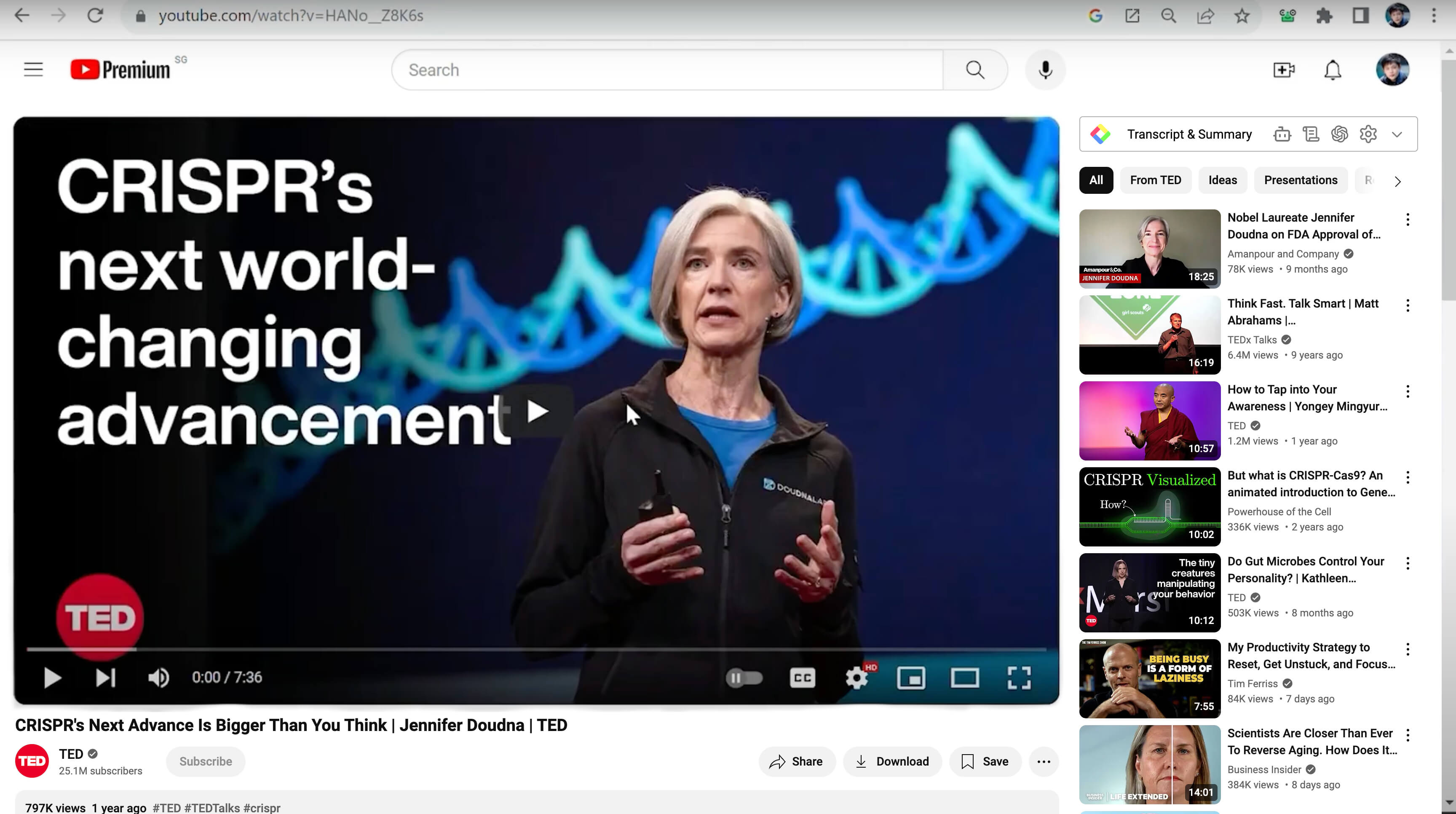This screenshot has height=814, width=1456.
Task: Click the video progress bar
Action: 536,650
